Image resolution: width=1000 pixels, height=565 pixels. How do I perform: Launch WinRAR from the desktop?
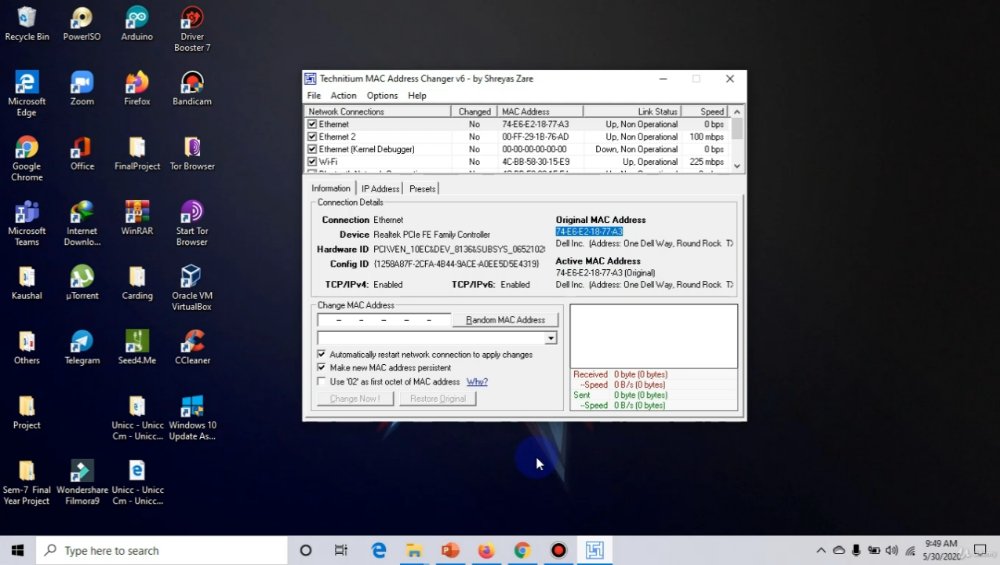coord(137,218)
